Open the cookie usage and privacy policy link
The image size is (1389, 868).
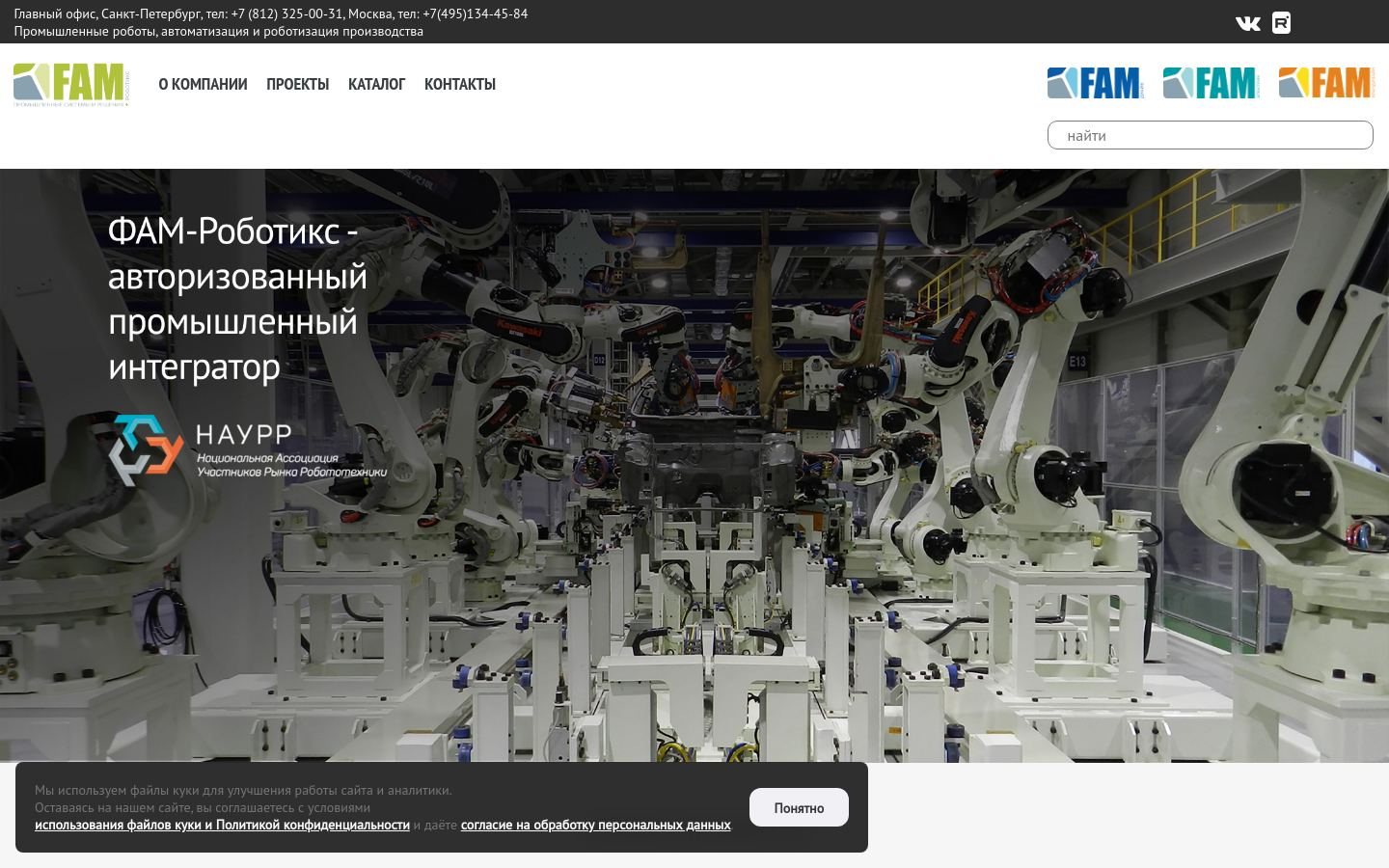[222, 825]
